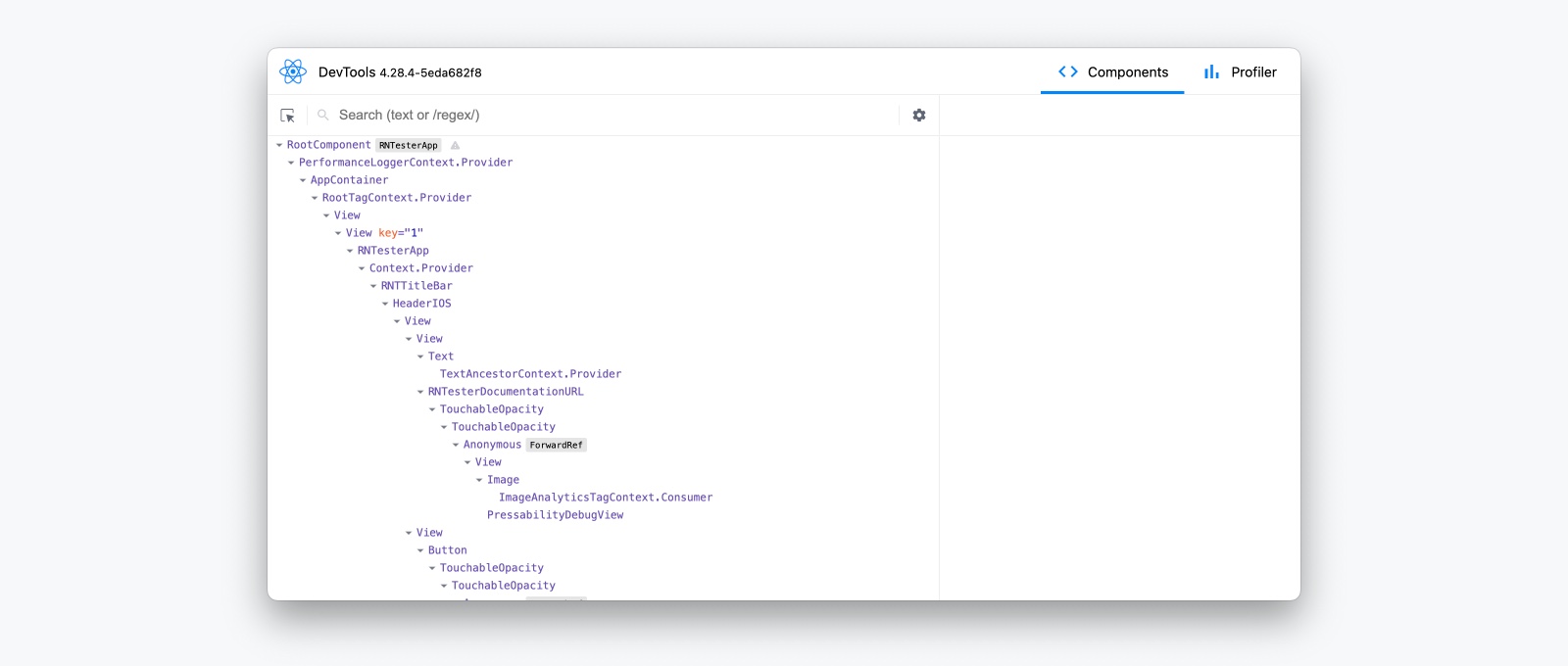The image size is (1568, 666).
Task: Switch to the Profiler tab
Action: [x=1240, y=71]
